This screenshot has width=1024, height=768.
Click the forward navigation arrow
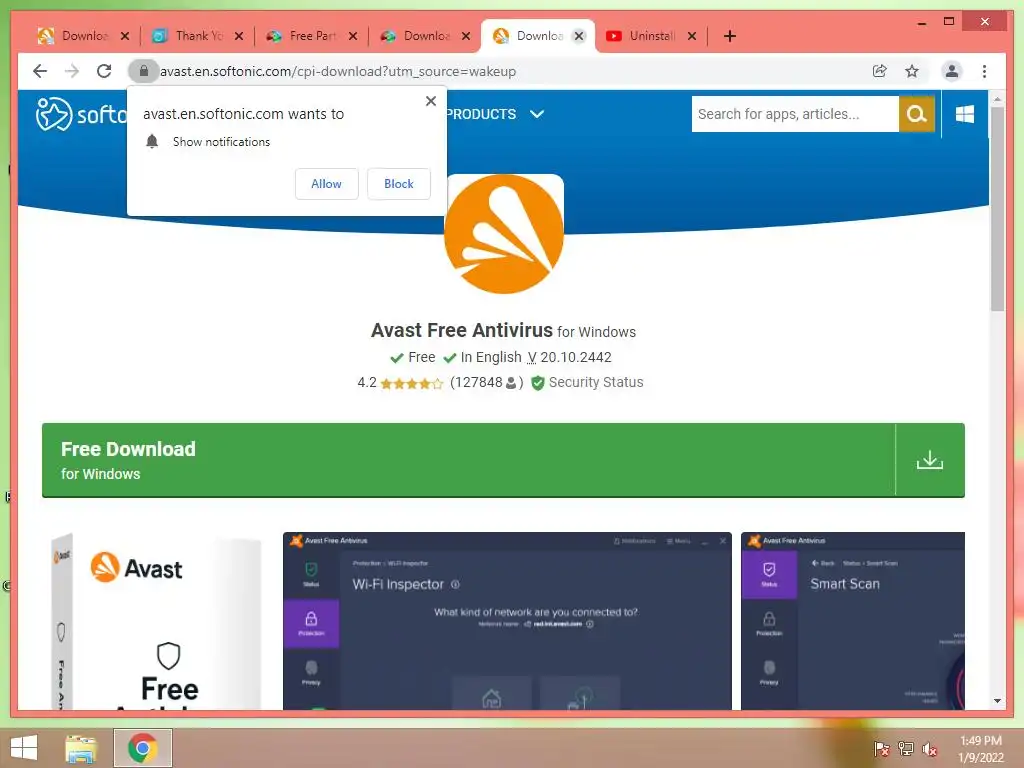(72, 71)
